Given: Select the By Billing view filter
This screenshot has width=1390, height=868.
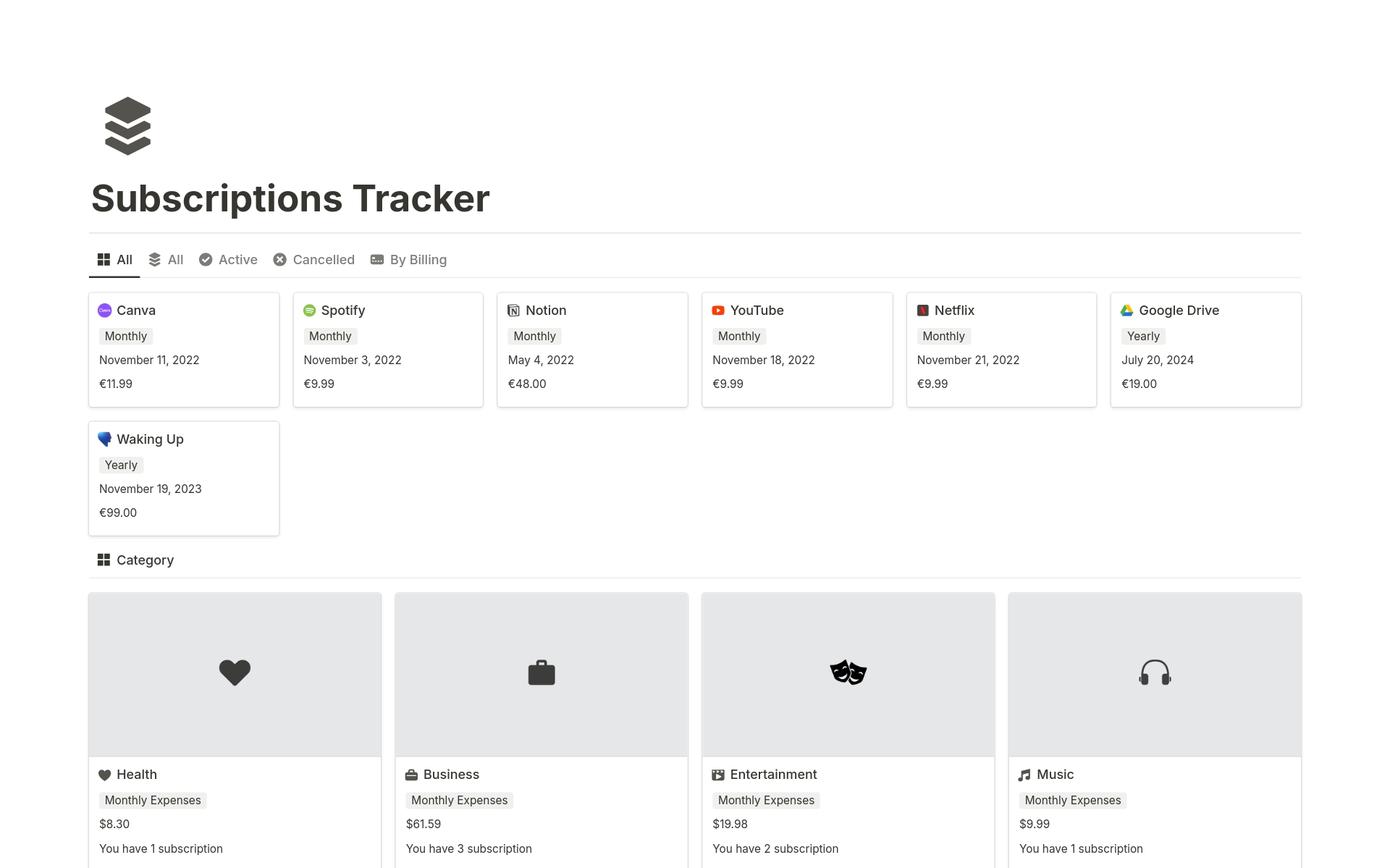Looking at the screenshot, I should coord(417,260).
